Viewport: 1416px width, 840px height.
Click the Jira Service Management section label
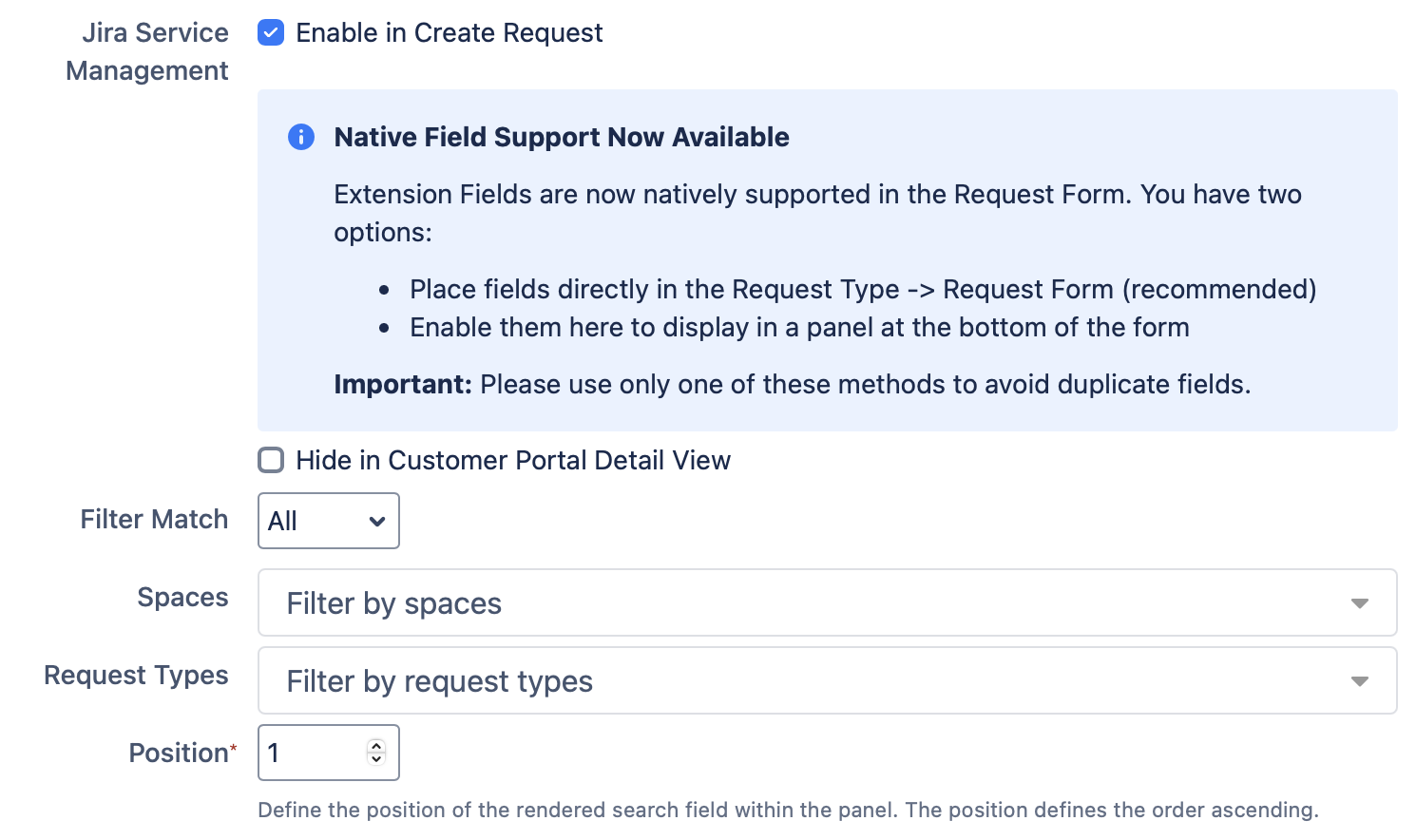point(148,51)
